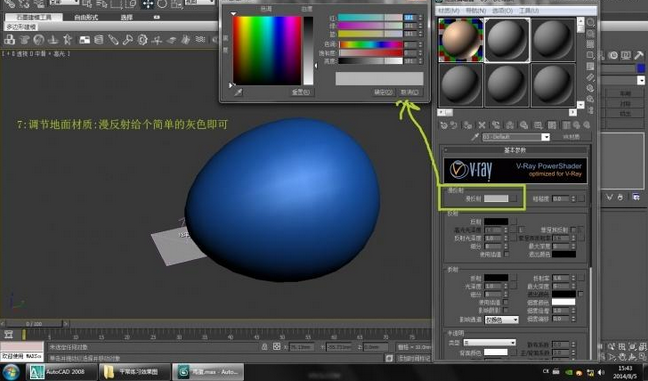Open the Motion tab in command panel
Viewport: 648px width, 381px height.
613,55
